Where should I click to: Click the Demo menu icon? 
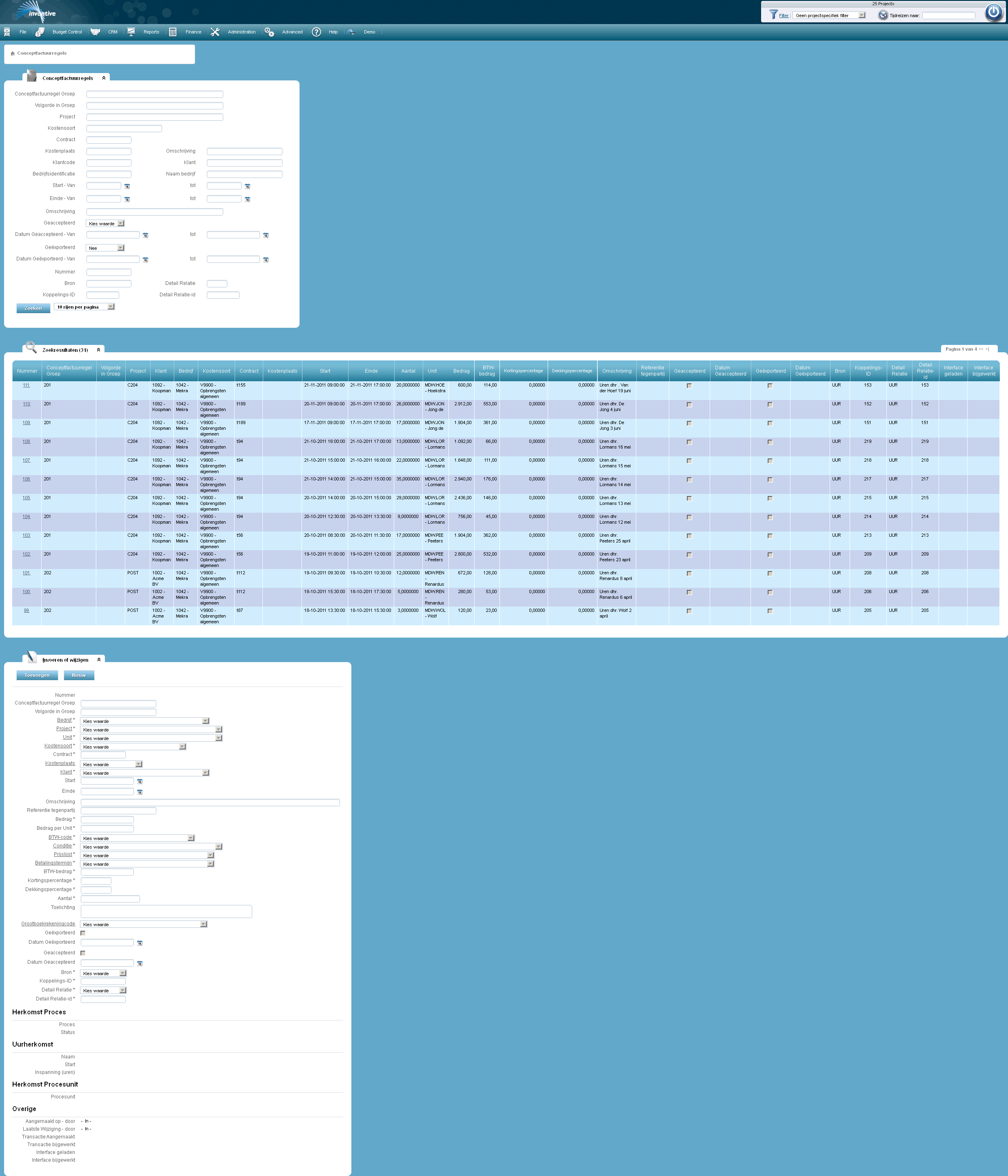(351, 32)
